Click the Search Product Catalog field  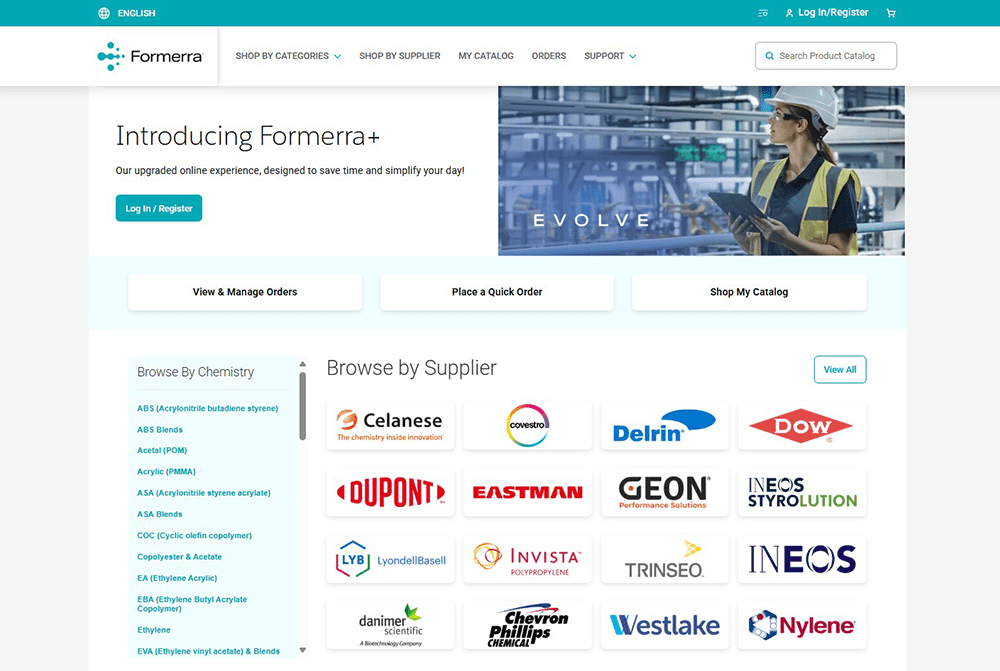click(826, 56)
